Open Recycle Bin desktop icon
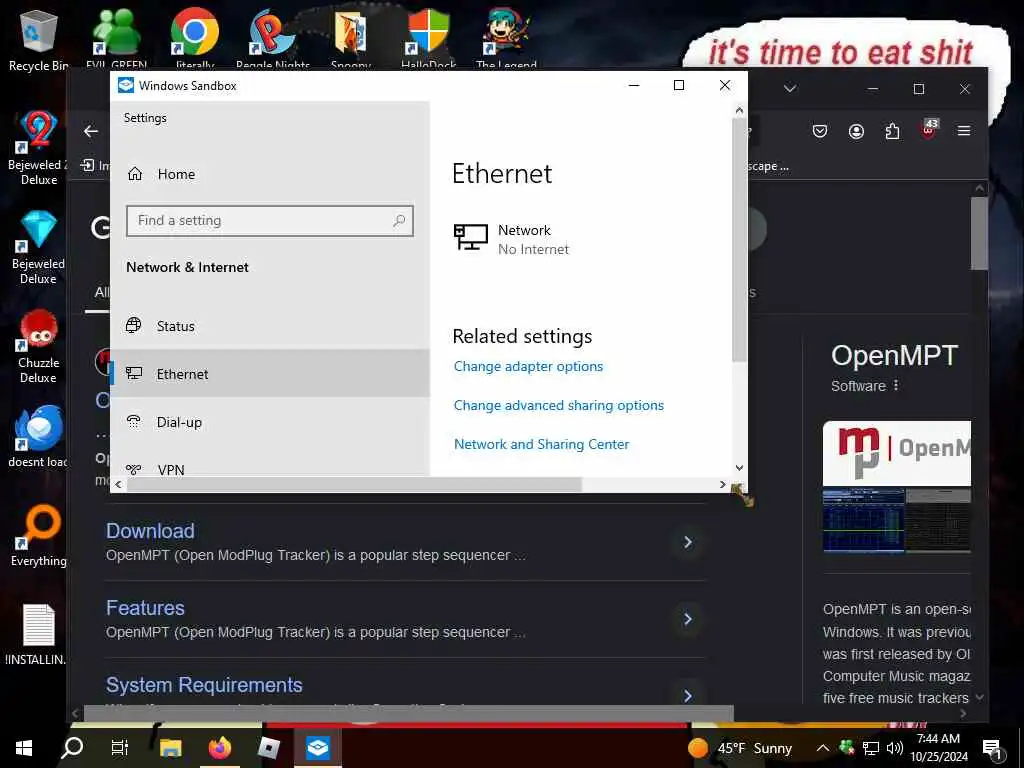Image resolution: width=1024 pixels, height=768 pixels. tap(39, 40)
